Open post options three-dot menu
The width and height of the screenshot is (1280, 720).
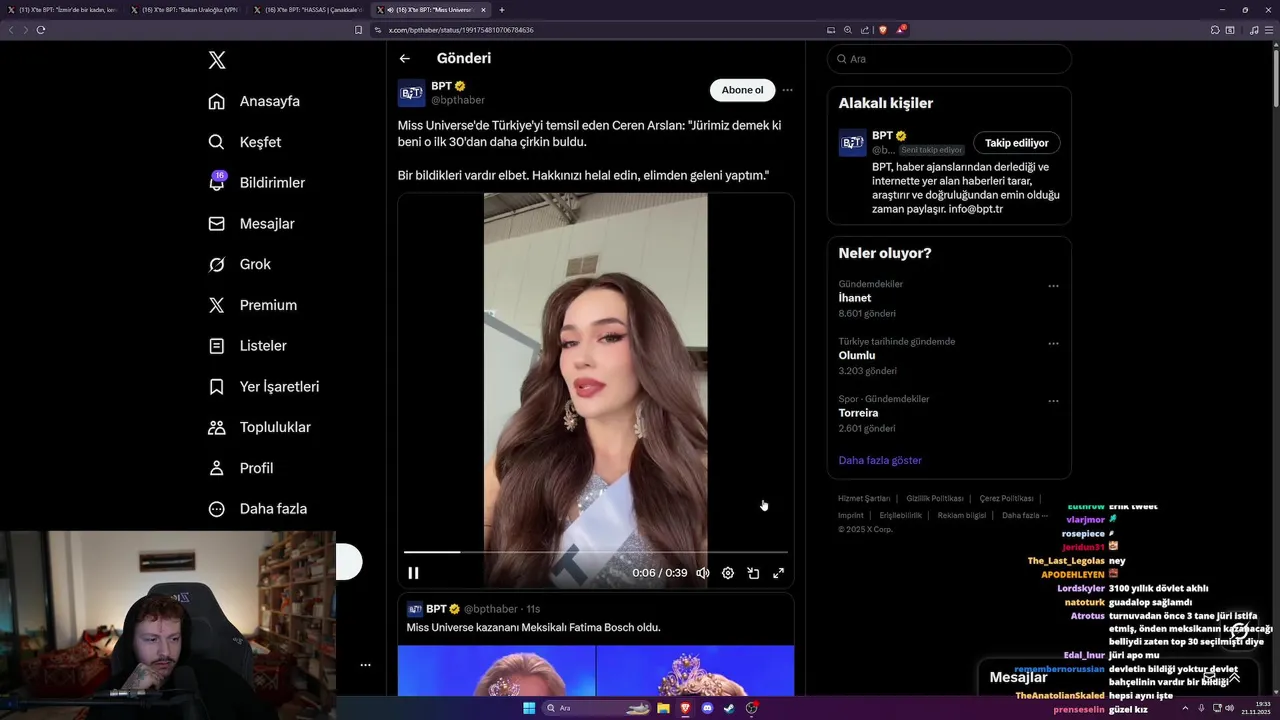tap(787, 90)
